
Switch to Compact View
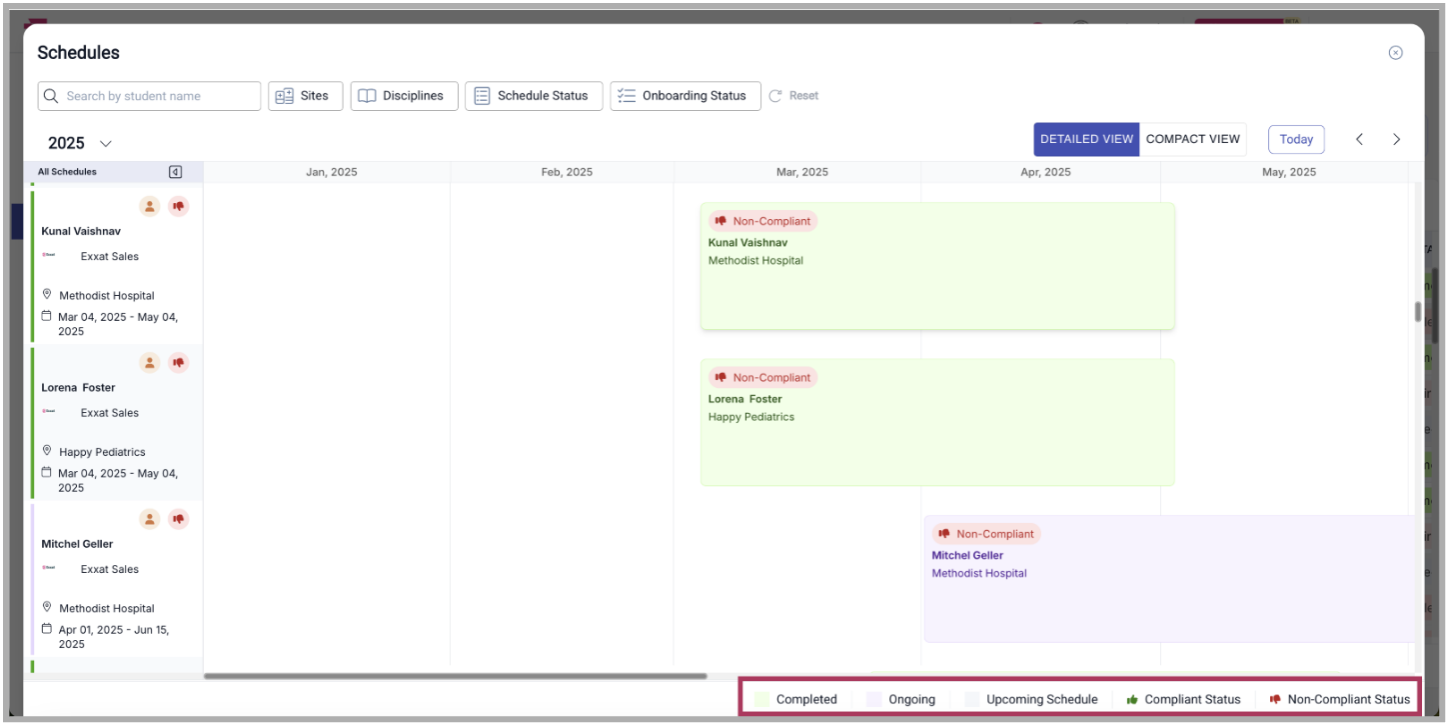(1192, 140)
